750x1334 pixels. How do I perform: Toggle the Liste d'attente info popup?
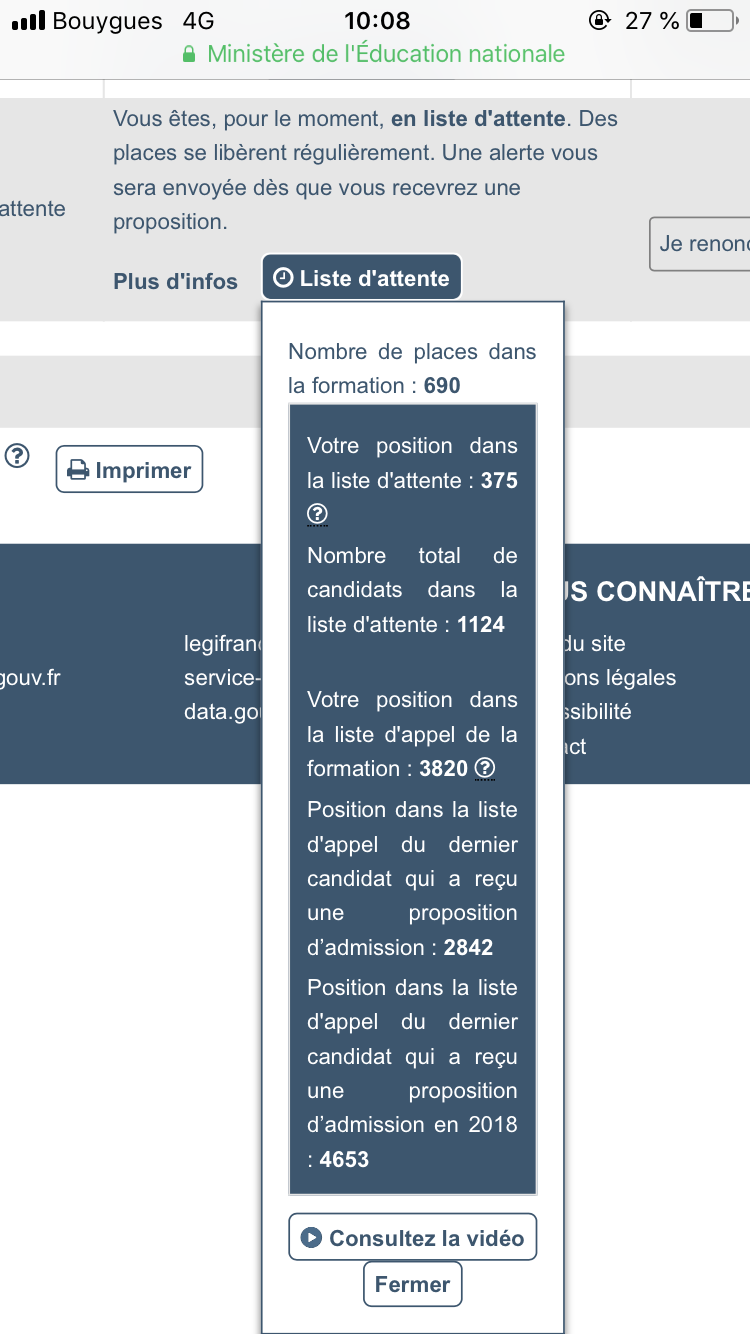pyautogui.click(x=362, y=278)
